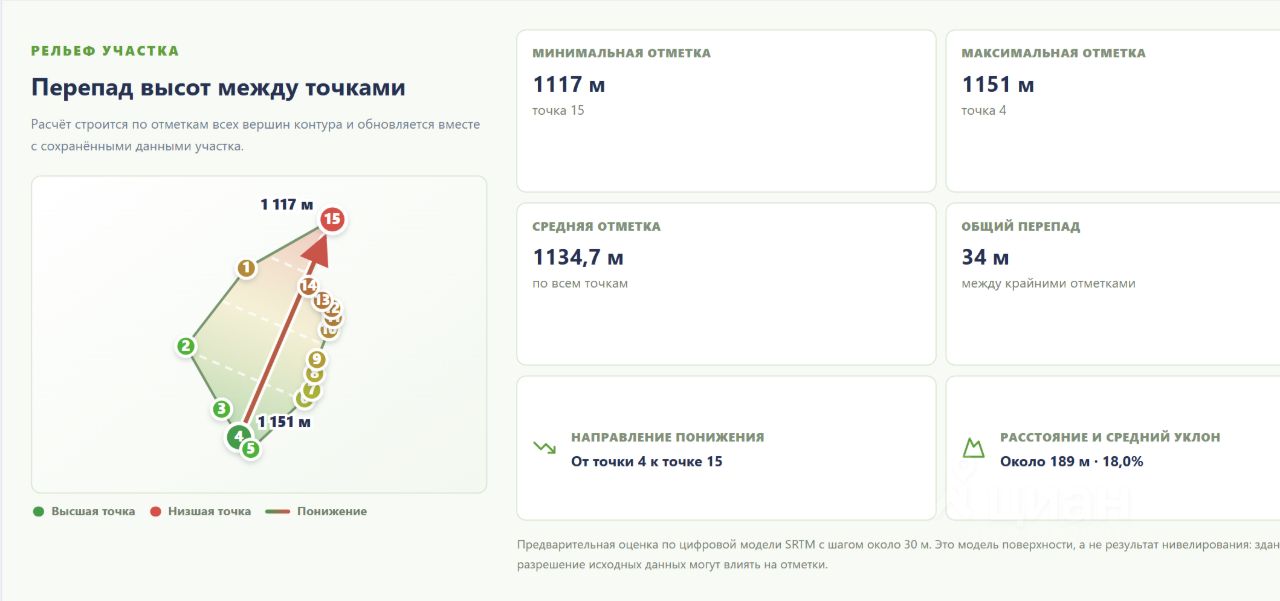Select the 'Общий перепад' card
1280x601 pixels.
click(1113, 284)
